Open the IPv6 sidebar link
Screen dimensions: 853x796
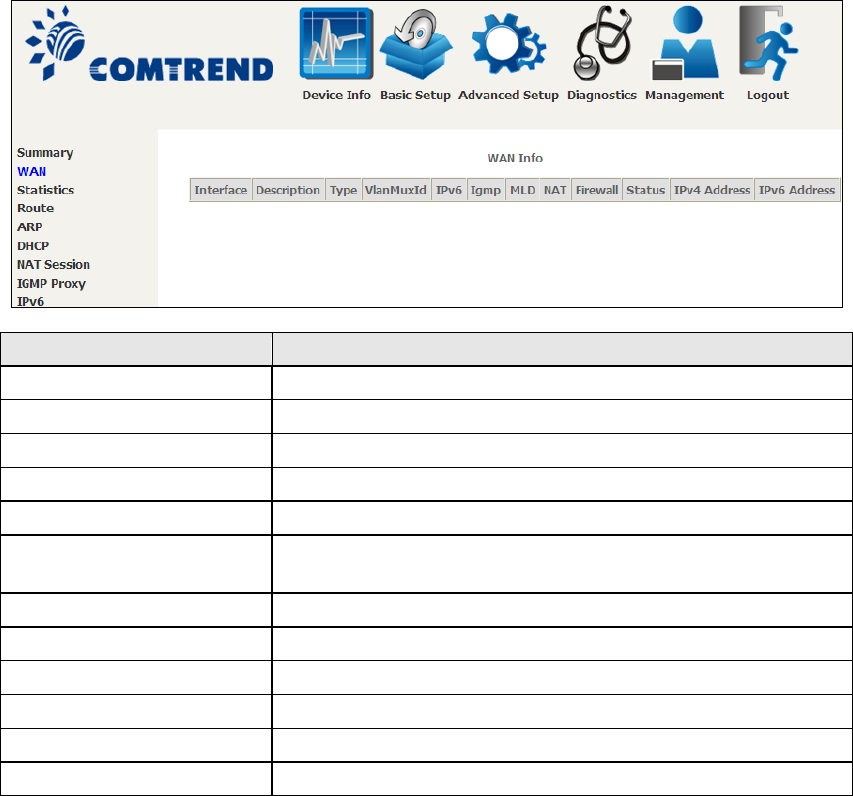30,301
